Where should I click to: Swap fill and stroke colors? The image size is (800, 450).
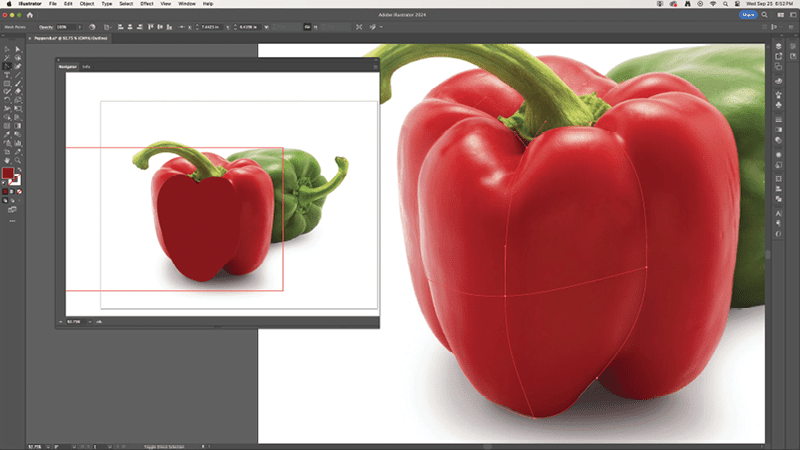[19, 170]
